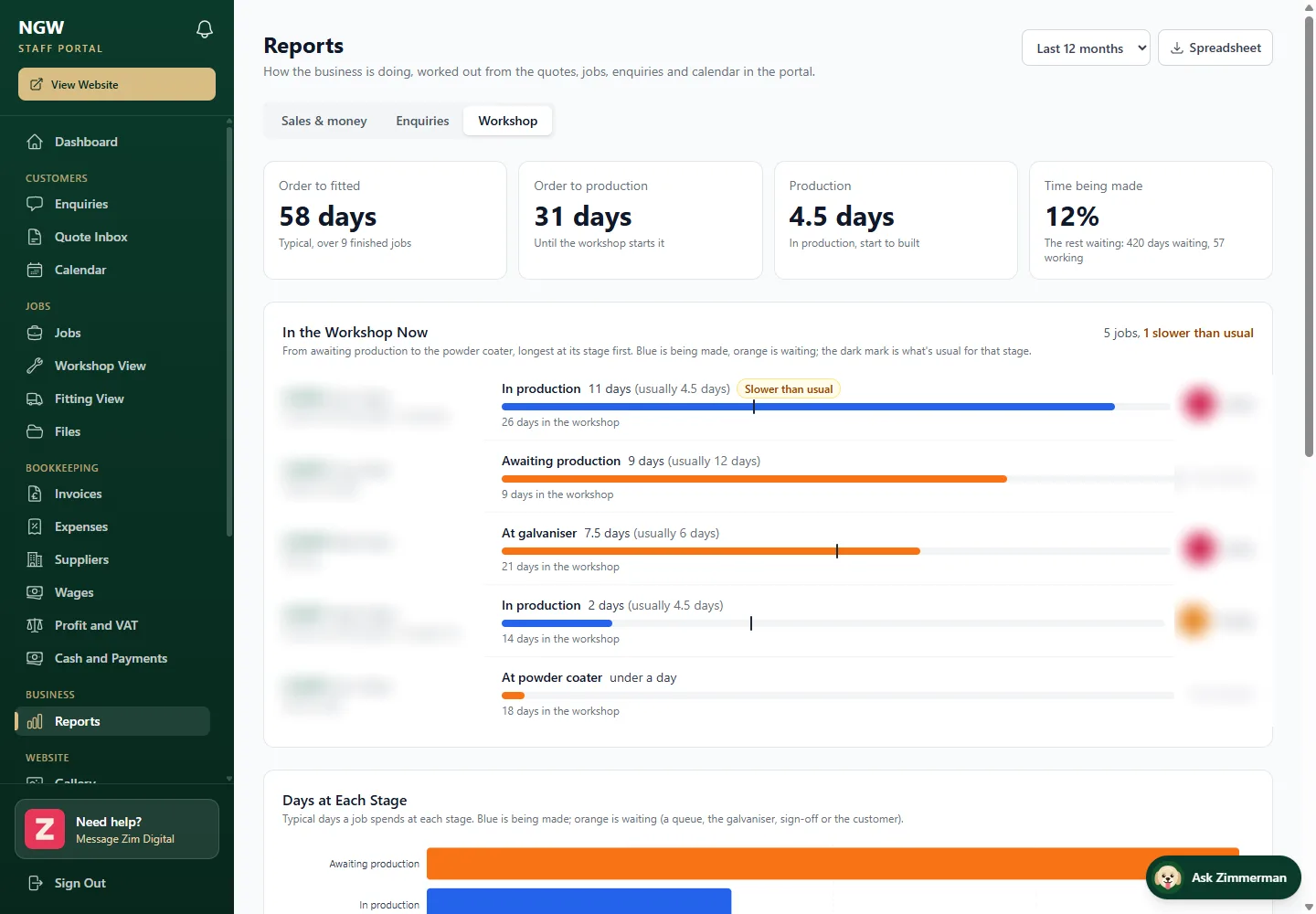This screenshot has width=1316, height=914.
Task: Click the Cash and Payments icon
Action: [35, 658]
